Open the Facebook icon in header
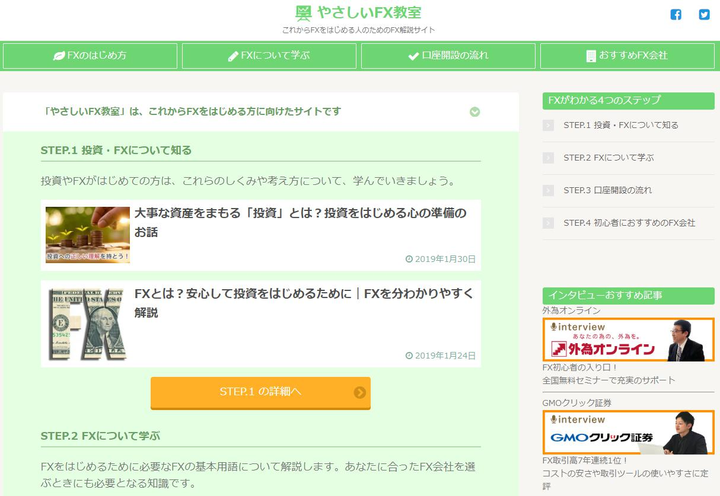This screenshot has width=720, height=496. [675, 15]
